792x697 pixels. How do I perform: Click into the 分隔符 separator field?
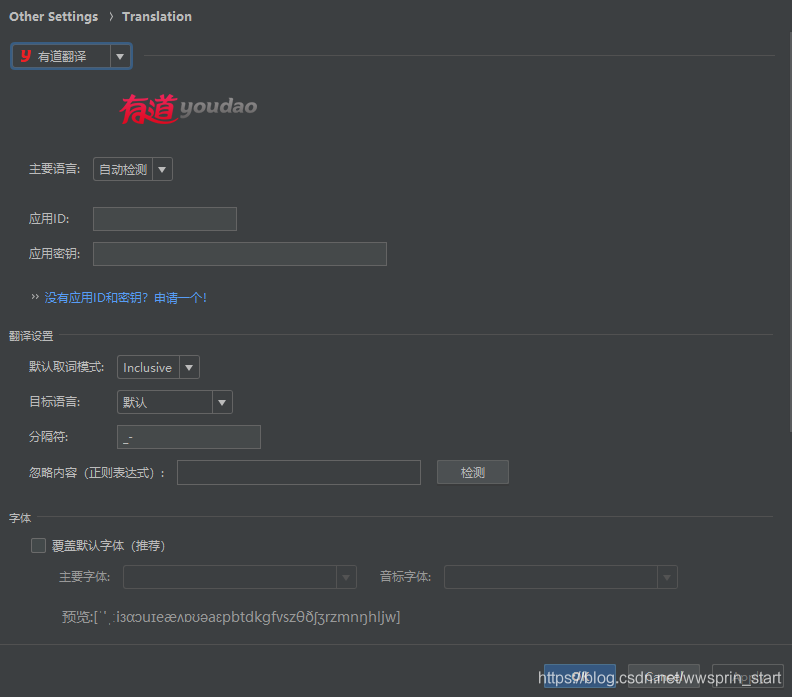pyautogui.click(x=189, y=437)
